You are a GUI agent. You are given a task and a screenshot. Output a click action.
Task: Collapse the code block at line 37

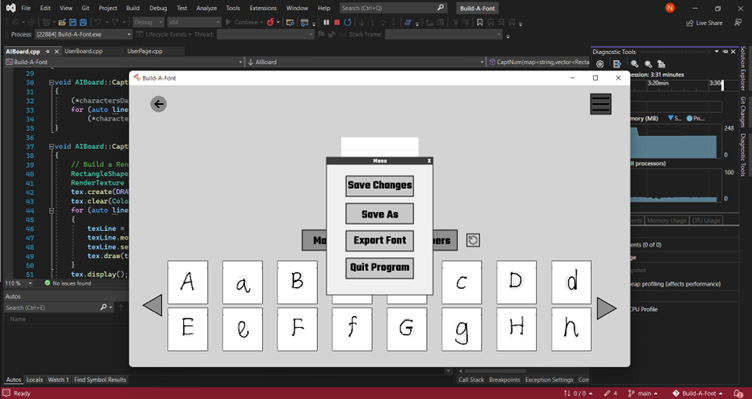pos(51,146)
